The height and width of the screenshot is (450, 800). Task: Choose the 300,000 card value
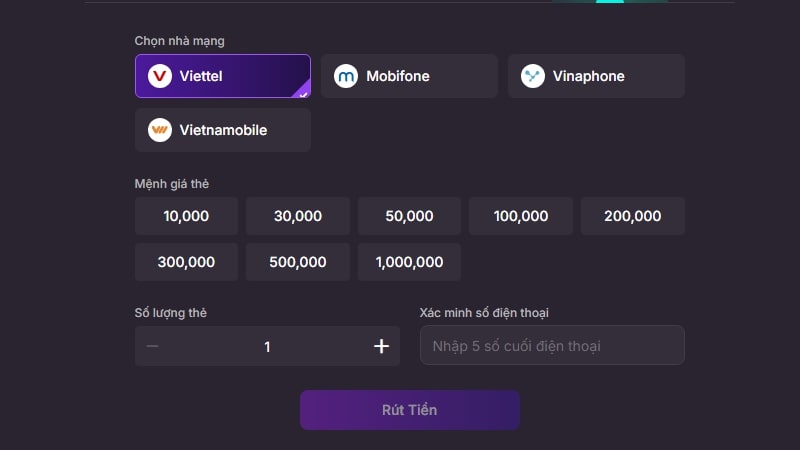point(186,262)
